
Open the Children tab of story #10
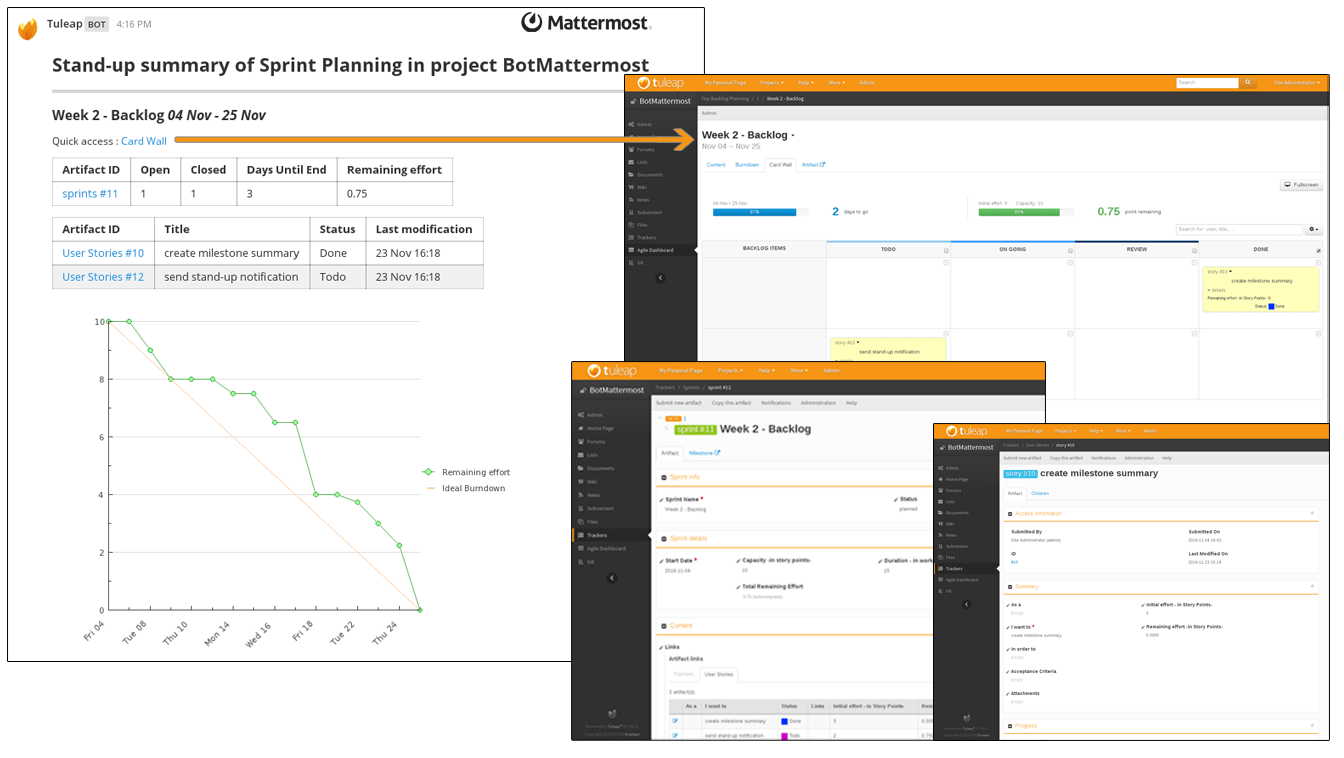point(1040,493)
